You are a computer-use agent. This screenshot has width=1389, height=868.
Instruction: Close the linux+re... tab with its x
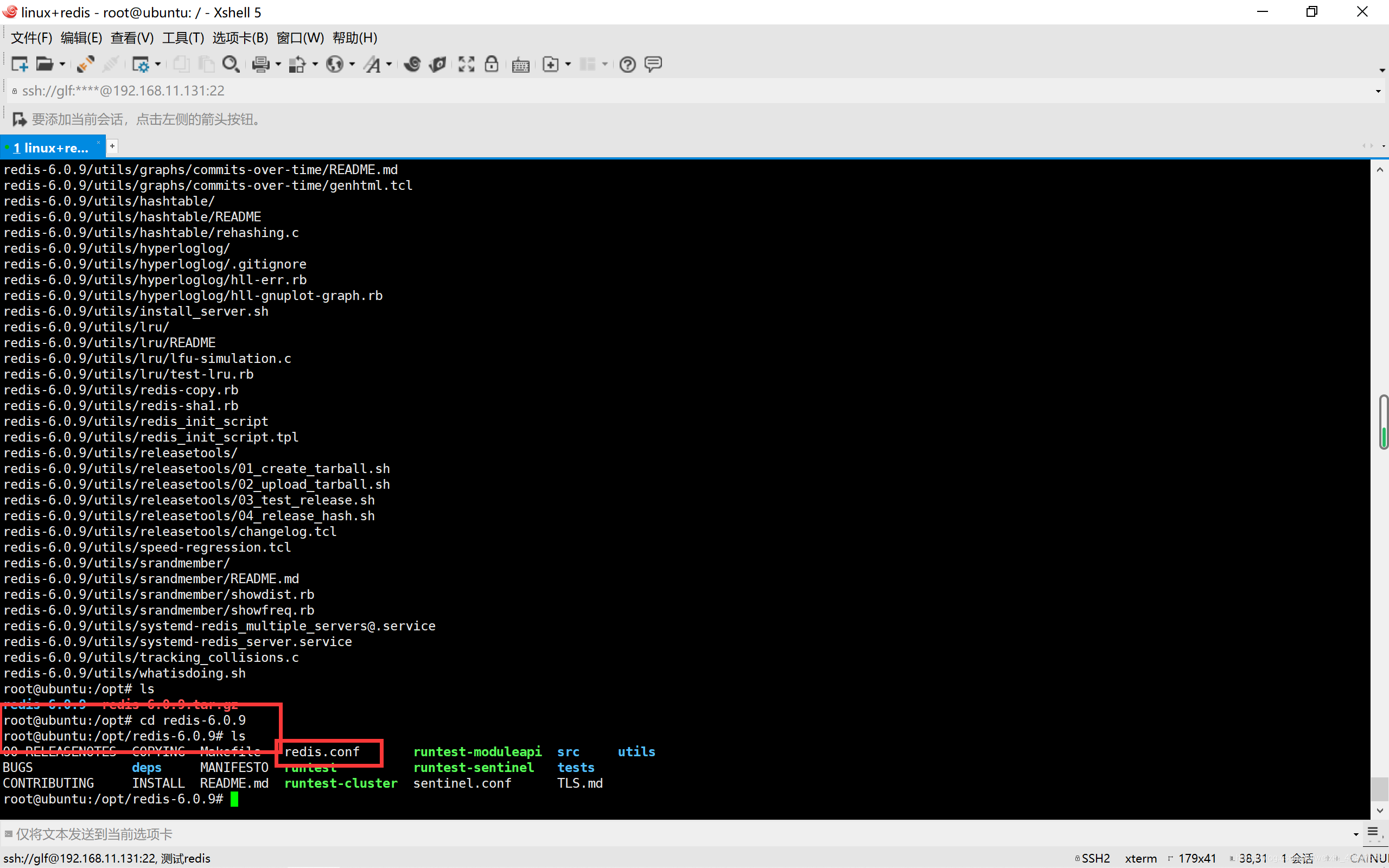(x=98, y=143)
